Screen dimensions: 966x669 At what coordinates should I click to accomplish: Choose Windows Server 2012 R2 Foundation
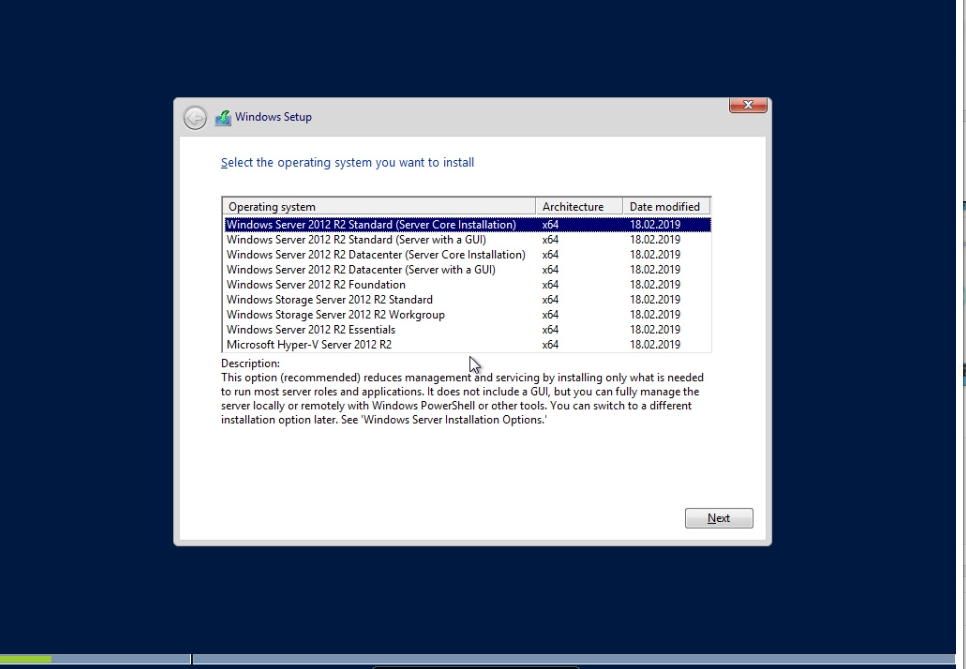point(468,285)
